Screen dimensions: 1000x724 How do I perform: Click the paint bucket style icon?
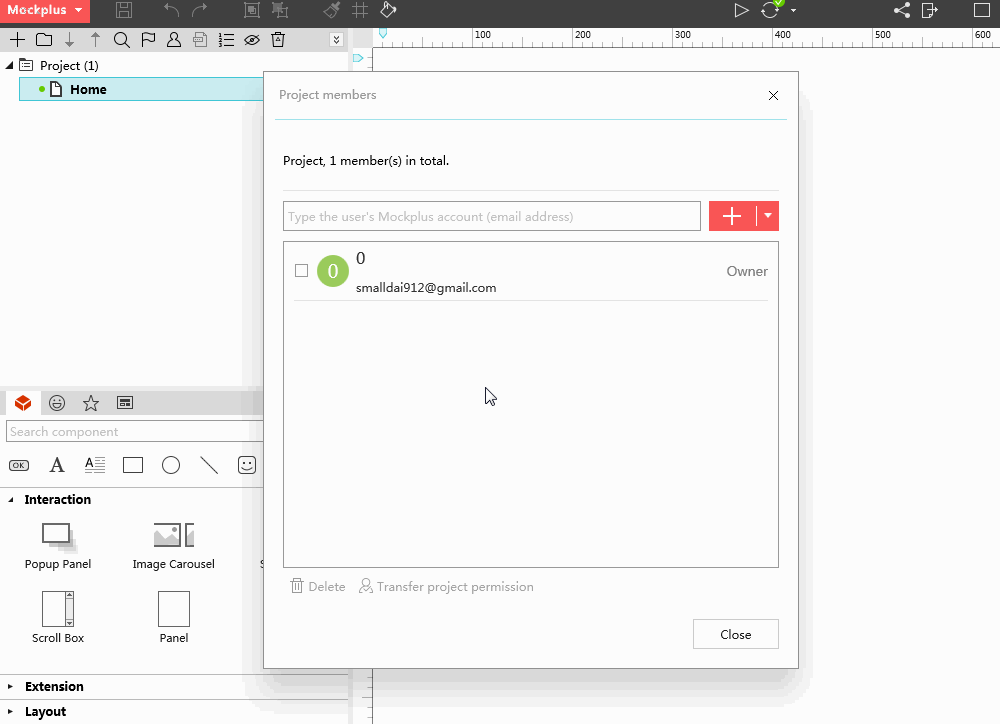pyautogui.click(x=388, y=10)
